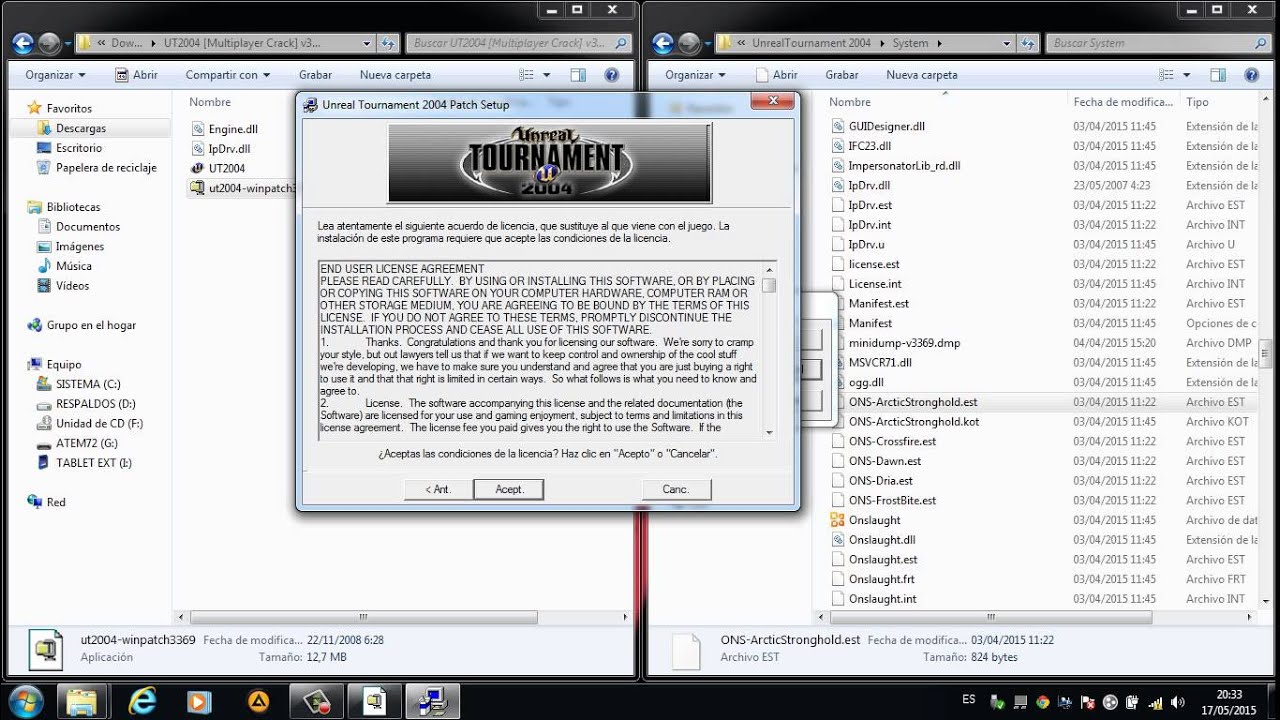Go back in the System Explorer window
The height and width of the screenshot is (720, 1280).
click(x=662, y=43)
